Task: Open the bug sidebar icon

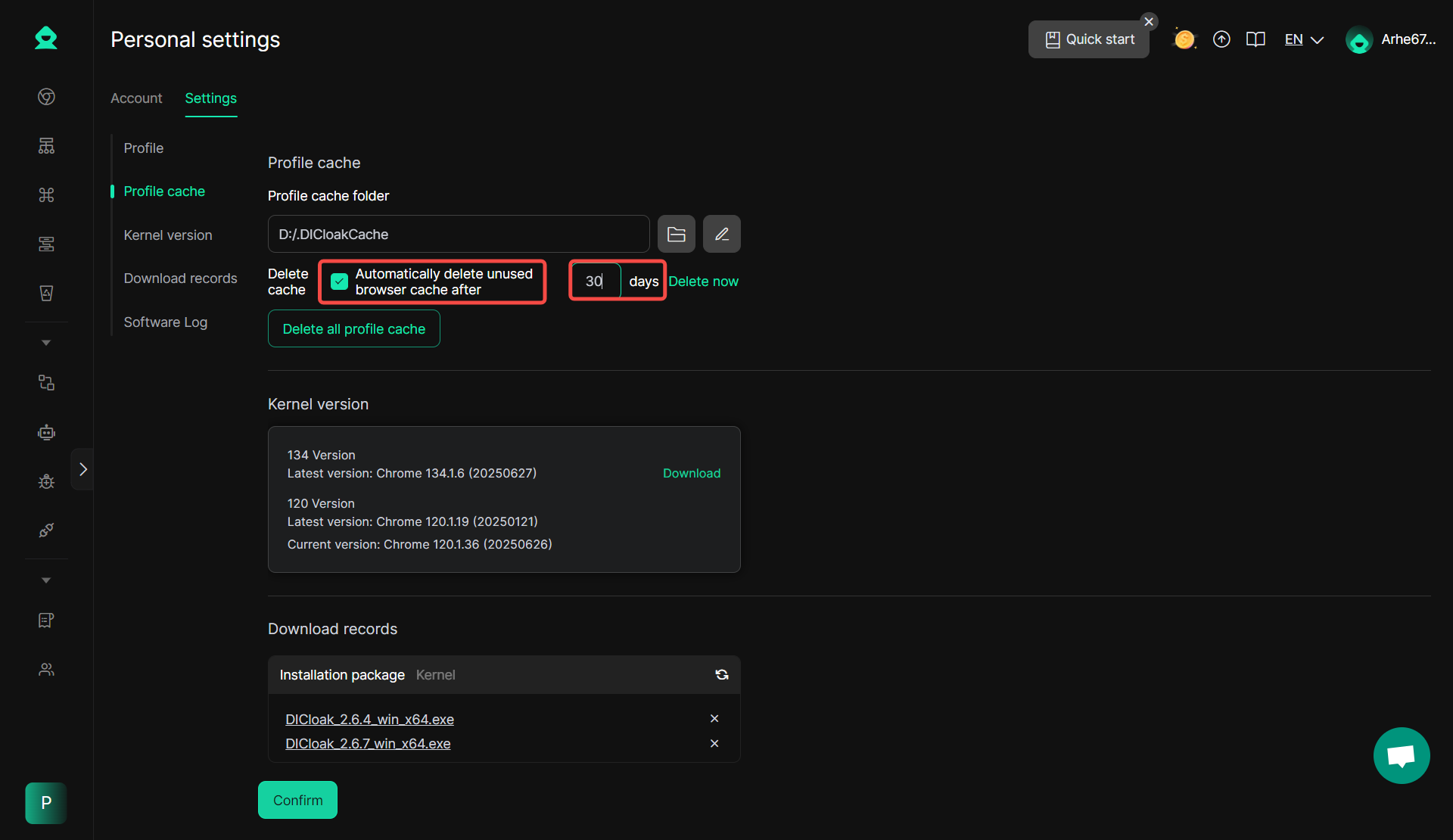Action: [46, 481]
